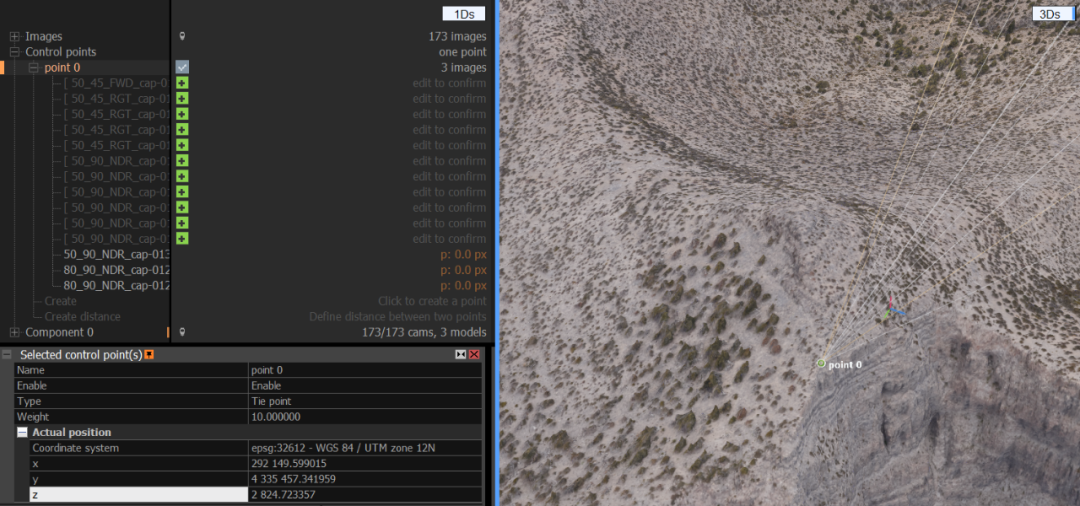Click the z value 2 824.723357
This screenshot has height=506, width=1080.
(x=365, y=494)
